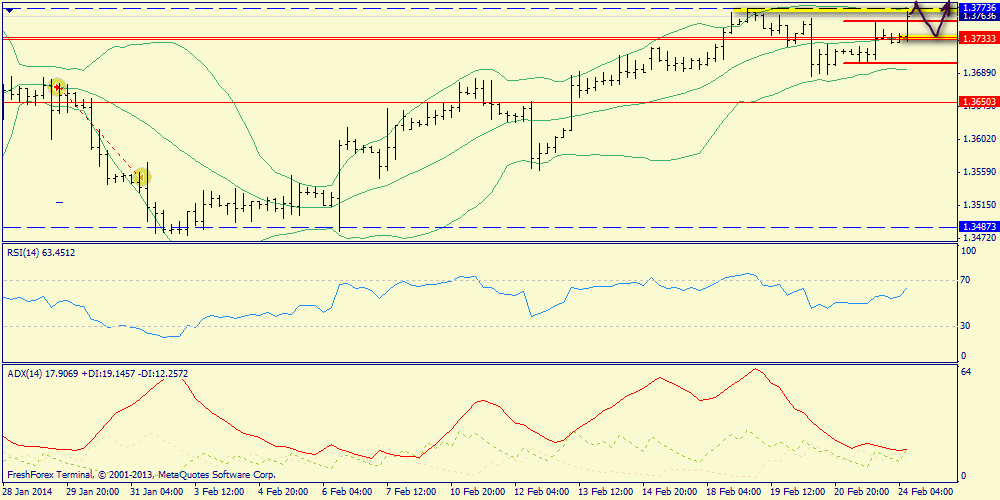Click the 13 Feb 12:00 time label
1000x500 pixels.
[x=604, y=492]
